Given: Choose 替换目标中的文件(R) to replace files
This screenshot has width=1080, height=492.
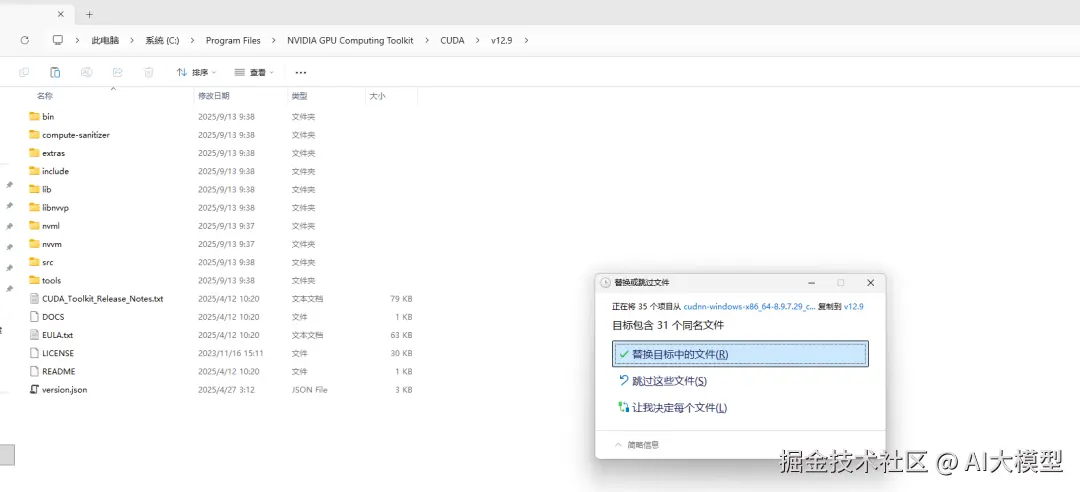Looking at the screenshot, I should tap(740, 354).
